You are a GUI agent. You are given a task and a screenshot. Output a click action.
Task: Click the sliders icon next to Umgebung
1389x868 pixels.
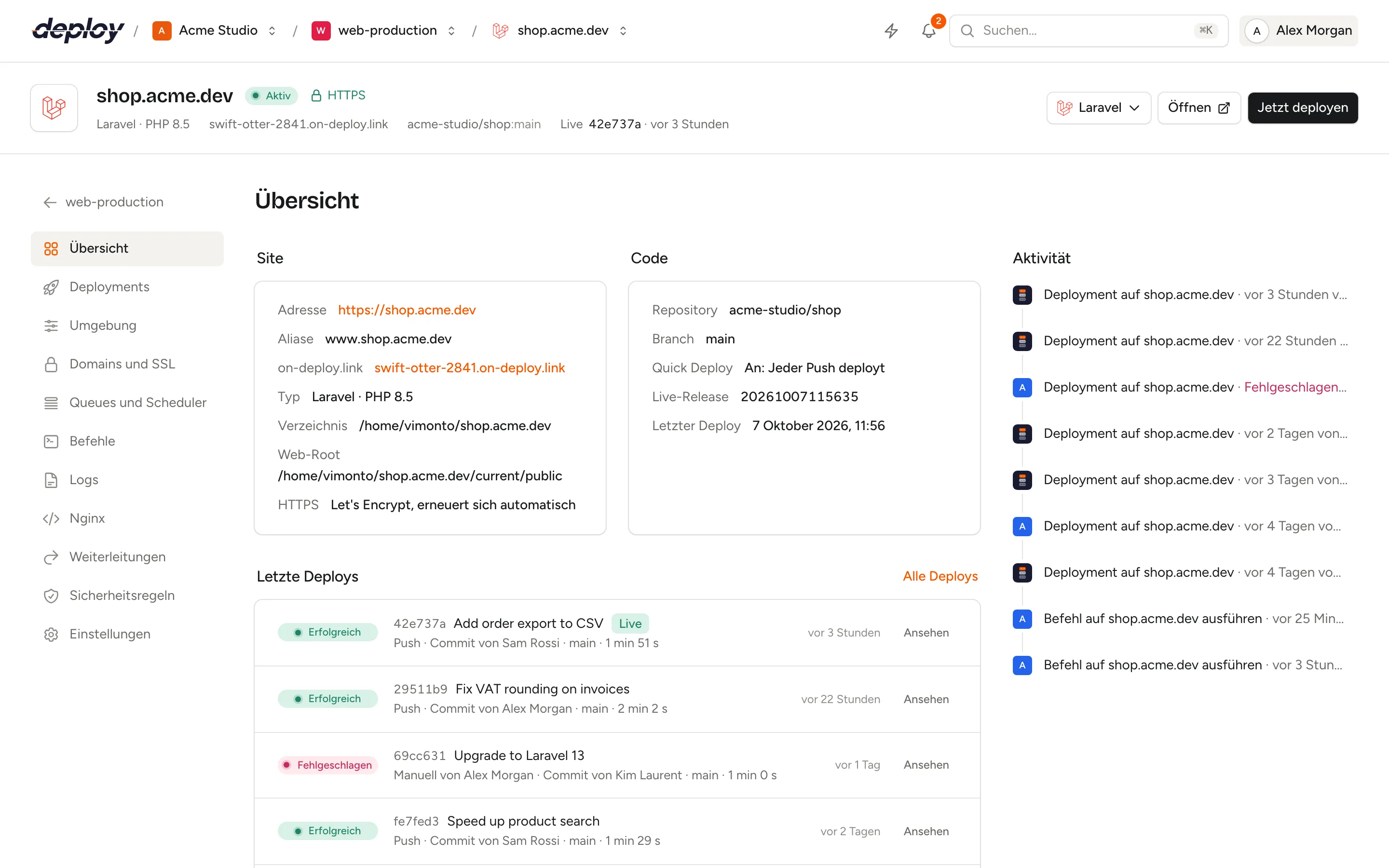51,325
